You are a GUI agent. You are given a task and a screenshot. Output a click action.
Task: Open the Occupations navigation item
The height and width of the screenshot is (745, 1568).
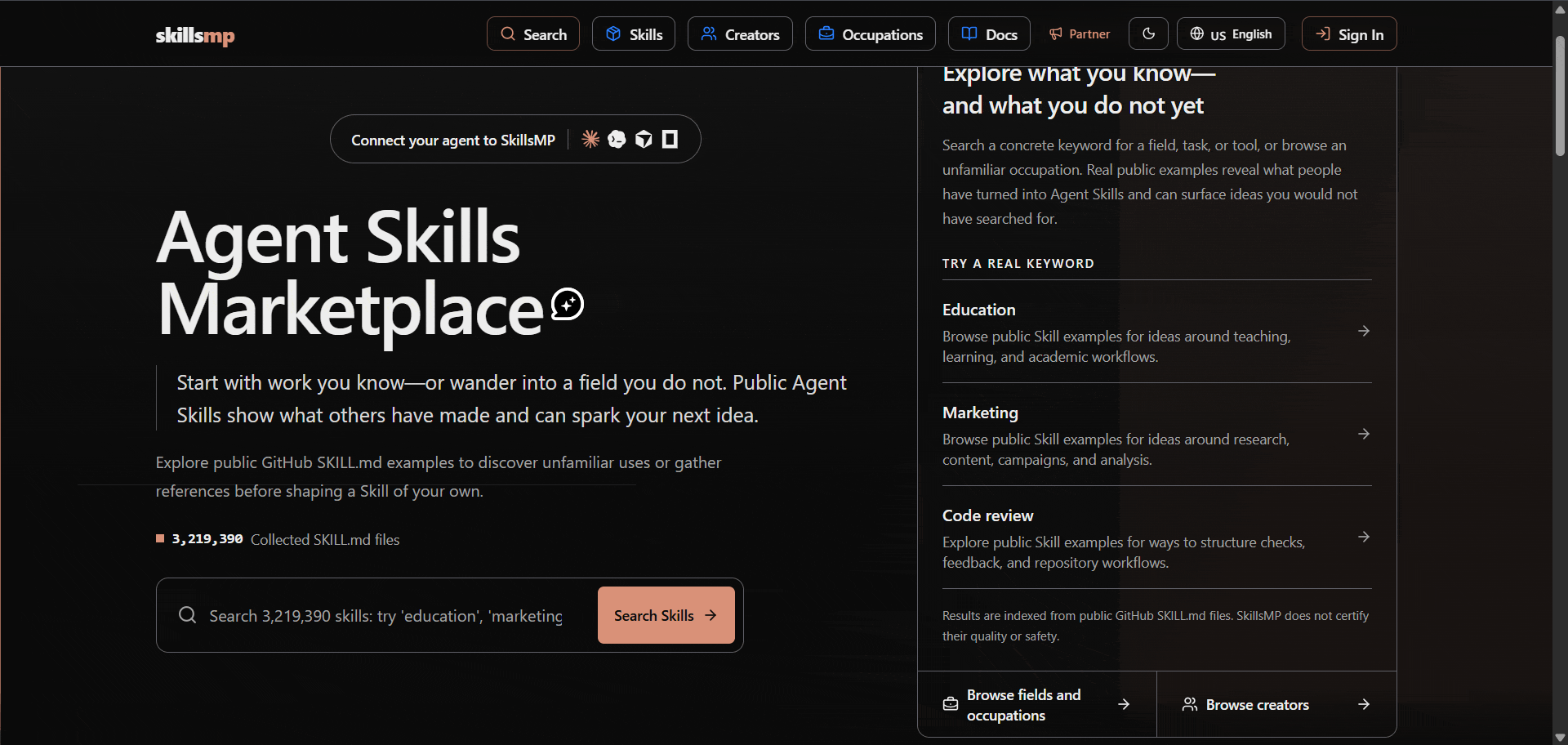(871, 34)
